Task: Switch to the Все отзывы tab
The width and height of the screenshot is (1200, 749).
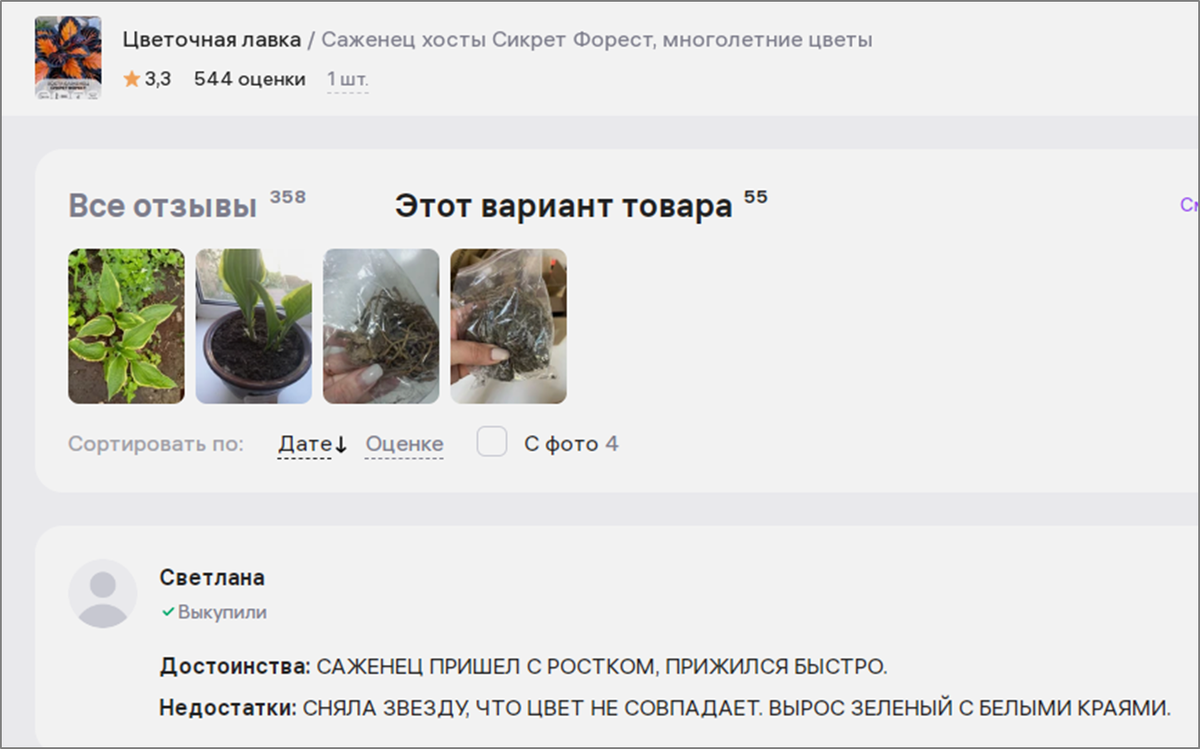Action: (163, 206)
